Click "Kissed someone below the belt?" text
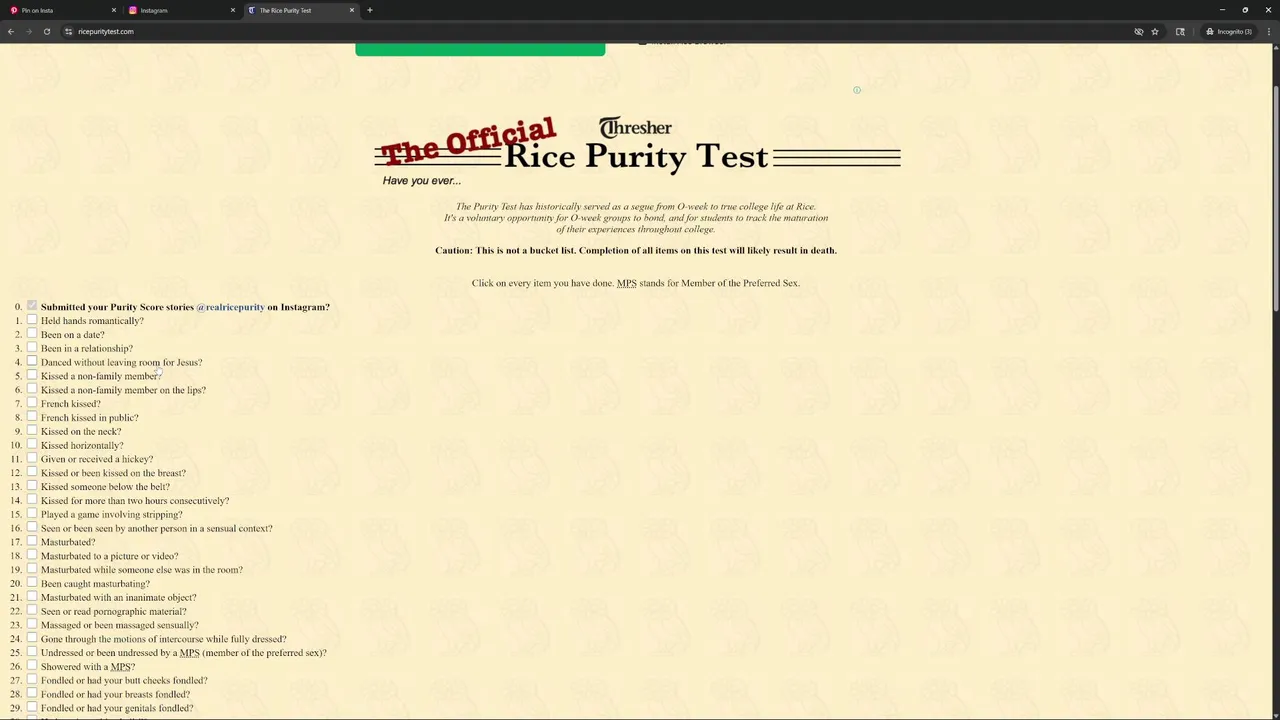Image resolution: width=1280 pixels, height=720 pixels. pos(105,487)
